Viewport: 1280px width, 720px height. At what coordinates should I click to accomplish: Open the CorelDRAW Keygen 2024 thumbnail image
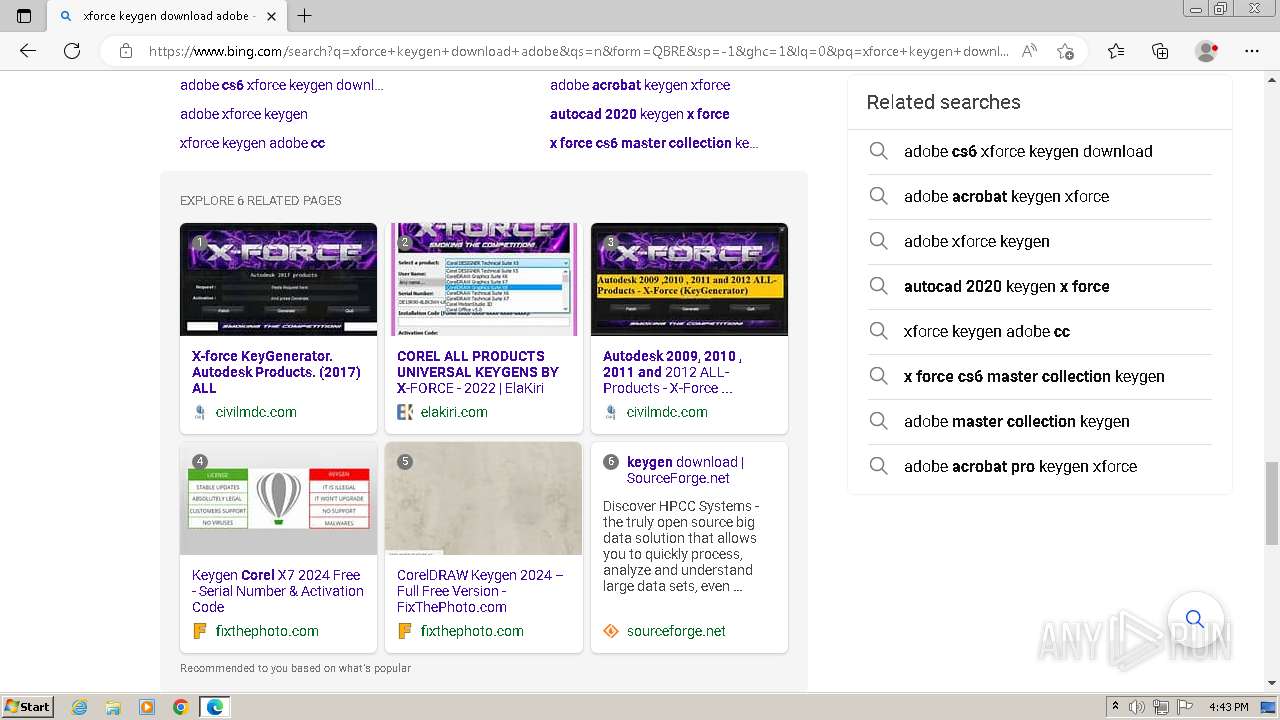tap(483, 498)
